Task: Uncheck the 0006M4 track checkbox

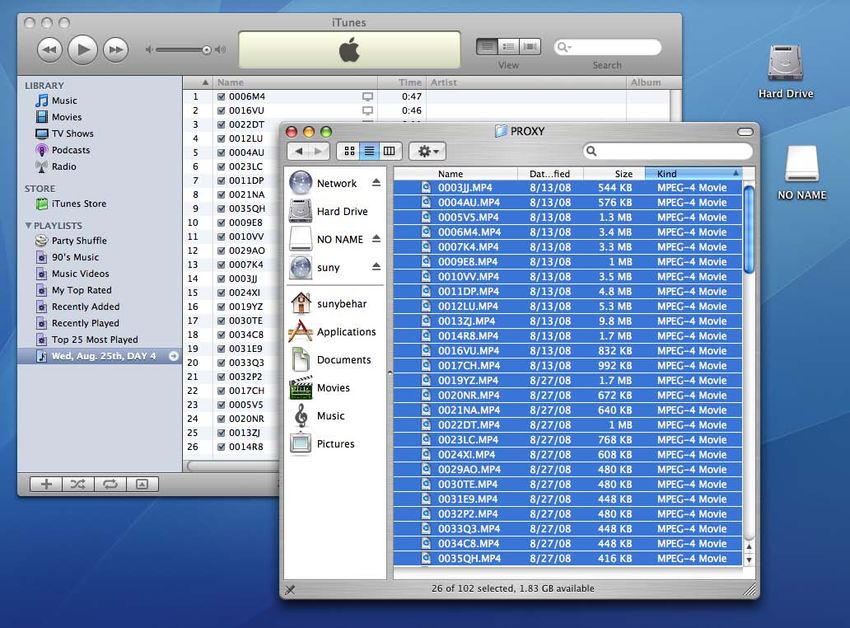Action: coord(221,97)
